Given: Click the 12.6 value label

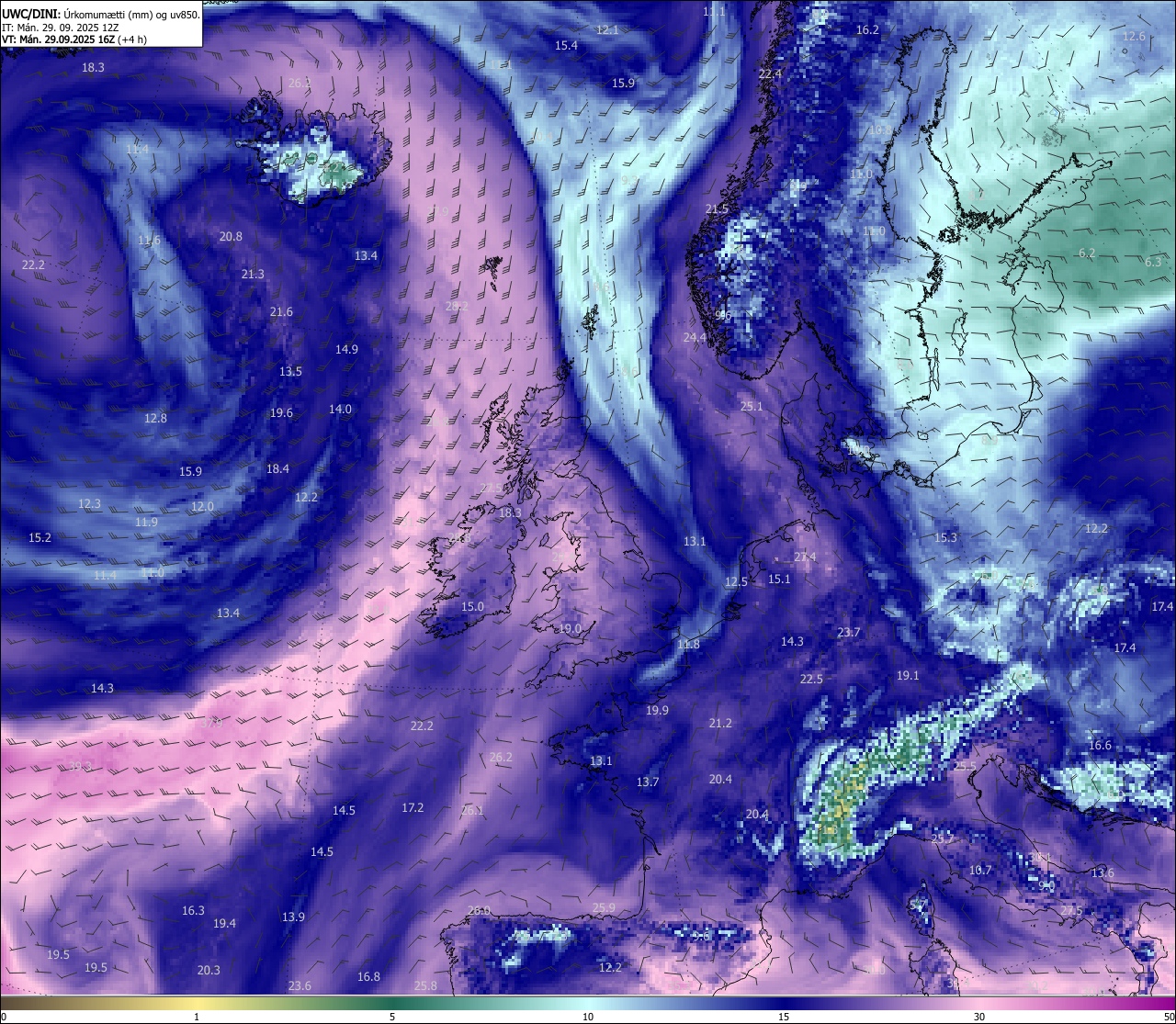Looking at the screenshot, I should tap(1134, 36).
